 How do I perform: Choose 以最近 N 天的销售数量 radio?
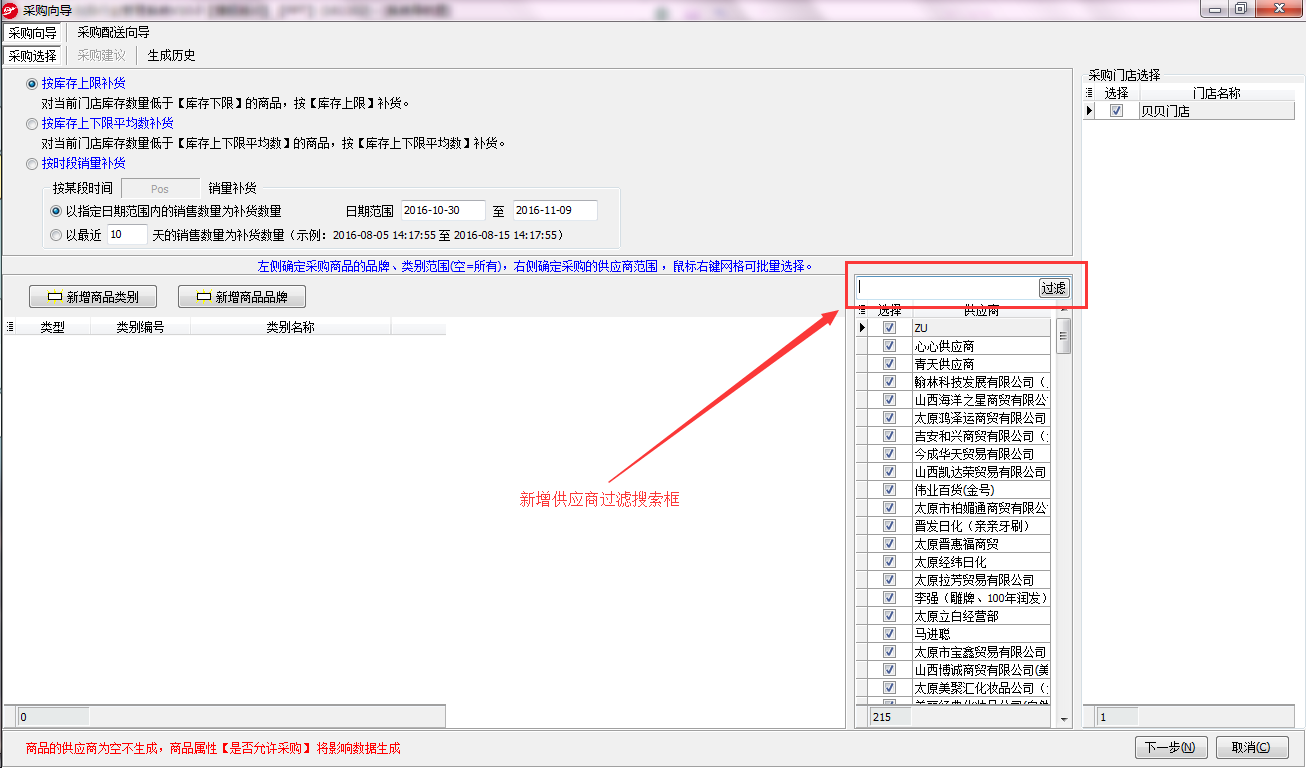(x=56, y=235)
